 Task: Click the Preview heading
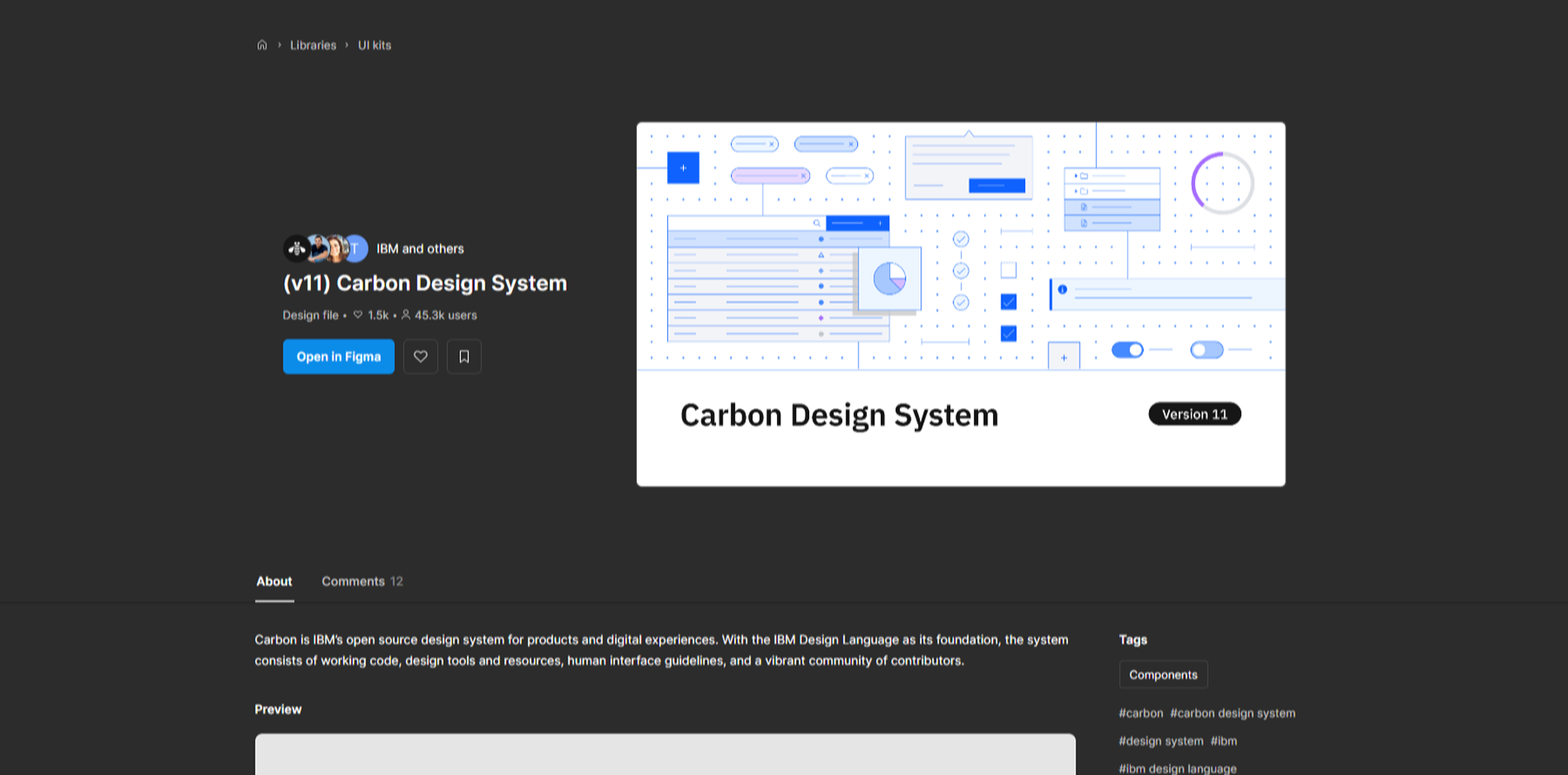click(278, 709)
